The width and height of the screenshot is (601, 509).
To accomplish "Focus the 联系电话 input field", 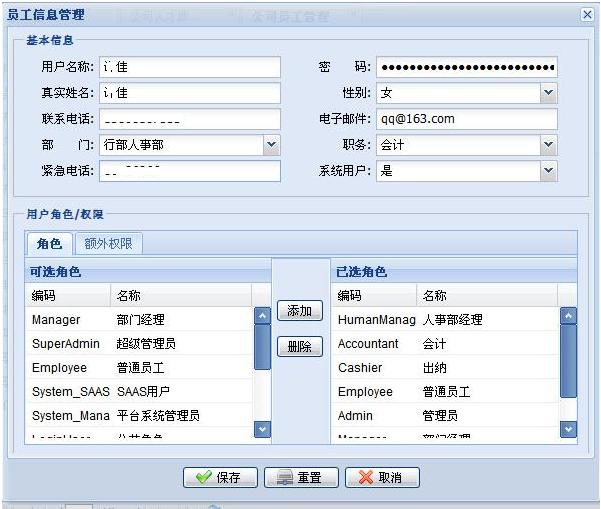I will [190, 119].
